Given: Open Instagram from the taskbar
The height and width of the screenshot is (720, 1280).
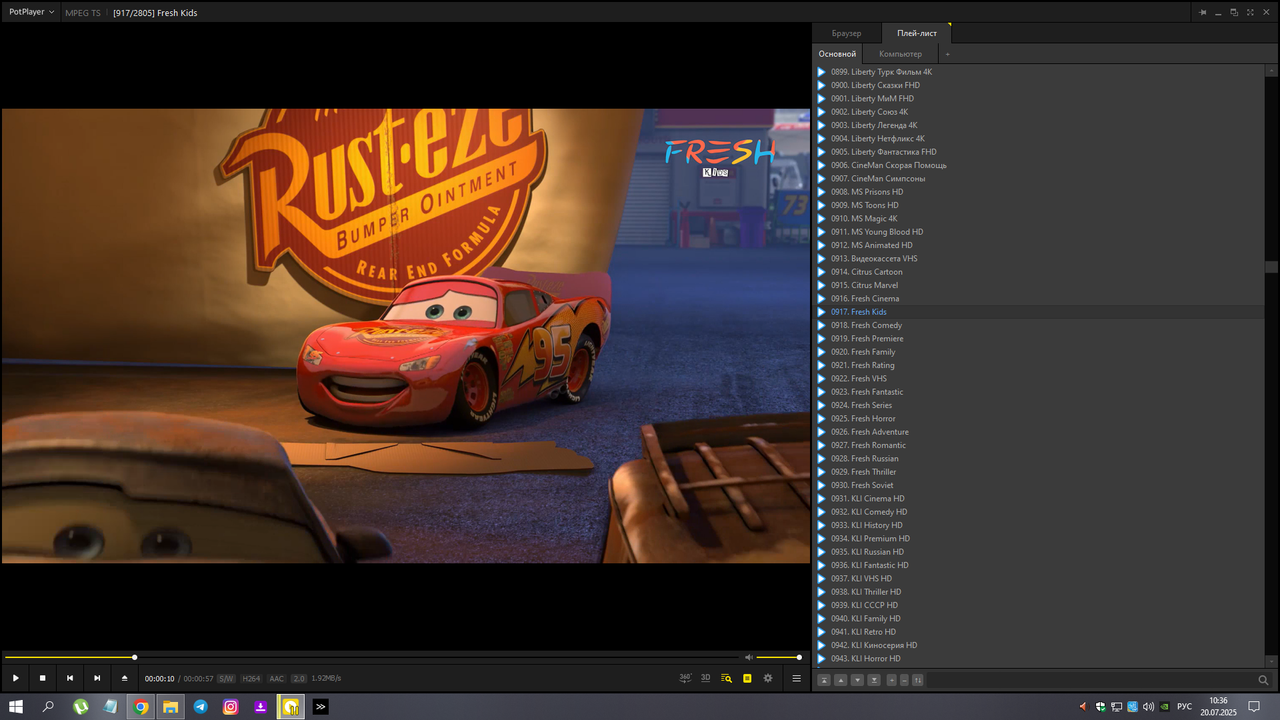Looking at the screenshot, I should (x=231, y=706).
